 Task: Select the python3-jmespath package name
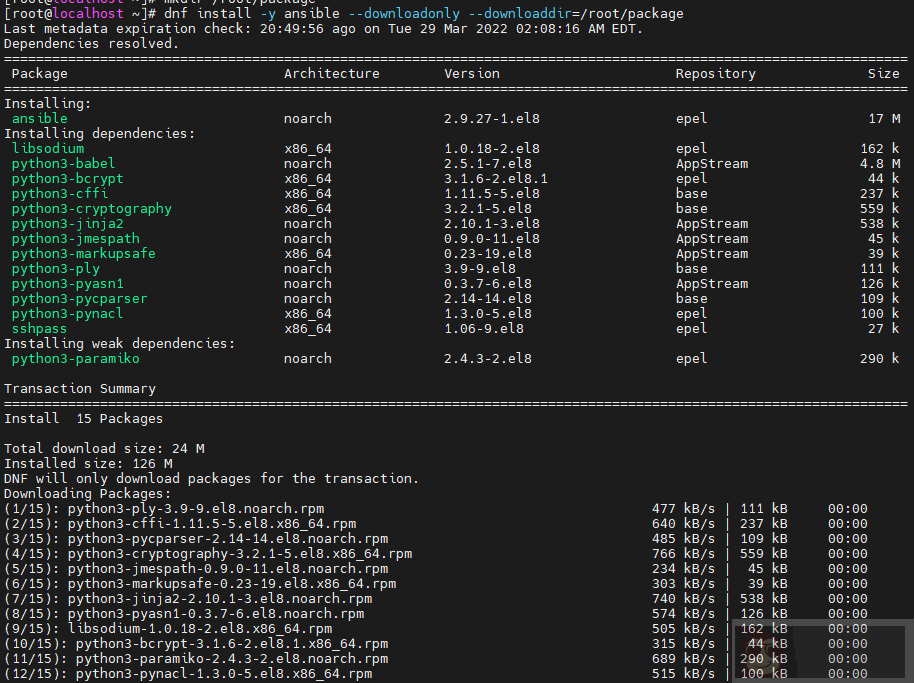pos(74,238)
